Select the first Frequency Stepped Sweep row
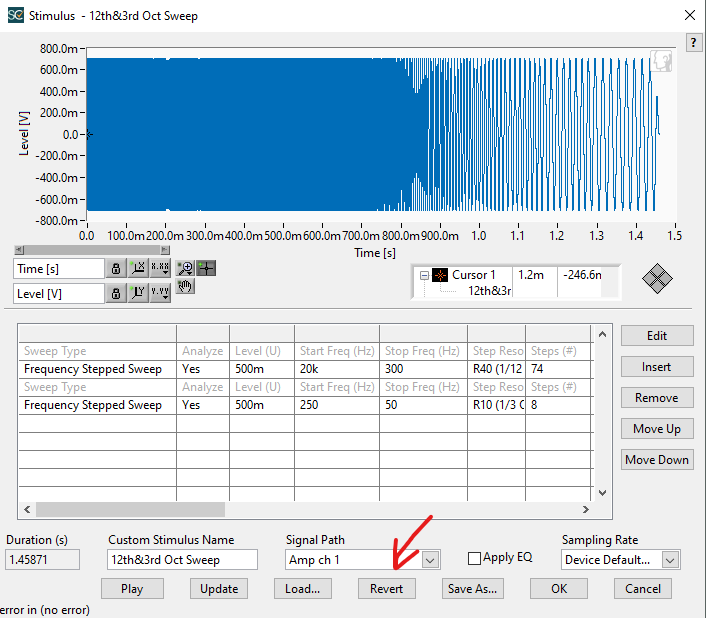This screenshot has height=618, width=706. tap(93, 369)
